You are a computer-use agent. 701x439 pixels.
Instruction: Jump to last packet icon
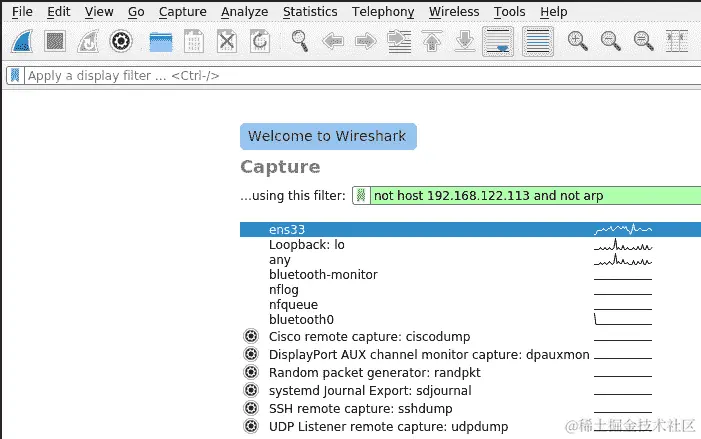click(x=465, y=42)
